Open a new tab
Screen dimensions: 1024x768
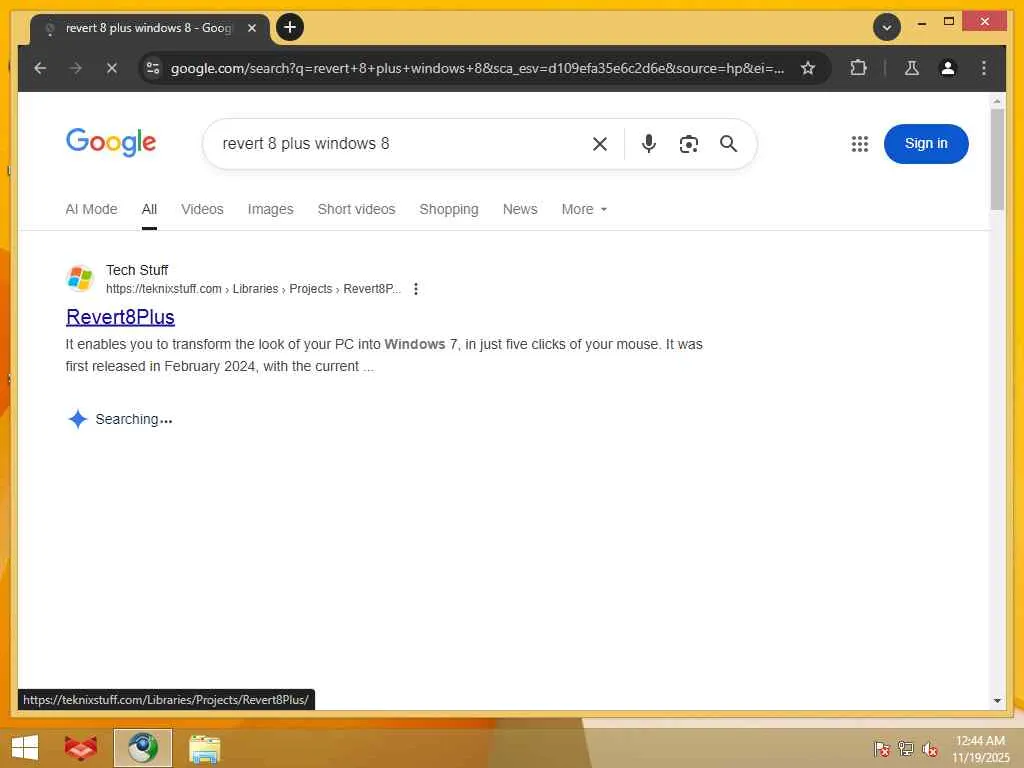click(x=290, y=27)
